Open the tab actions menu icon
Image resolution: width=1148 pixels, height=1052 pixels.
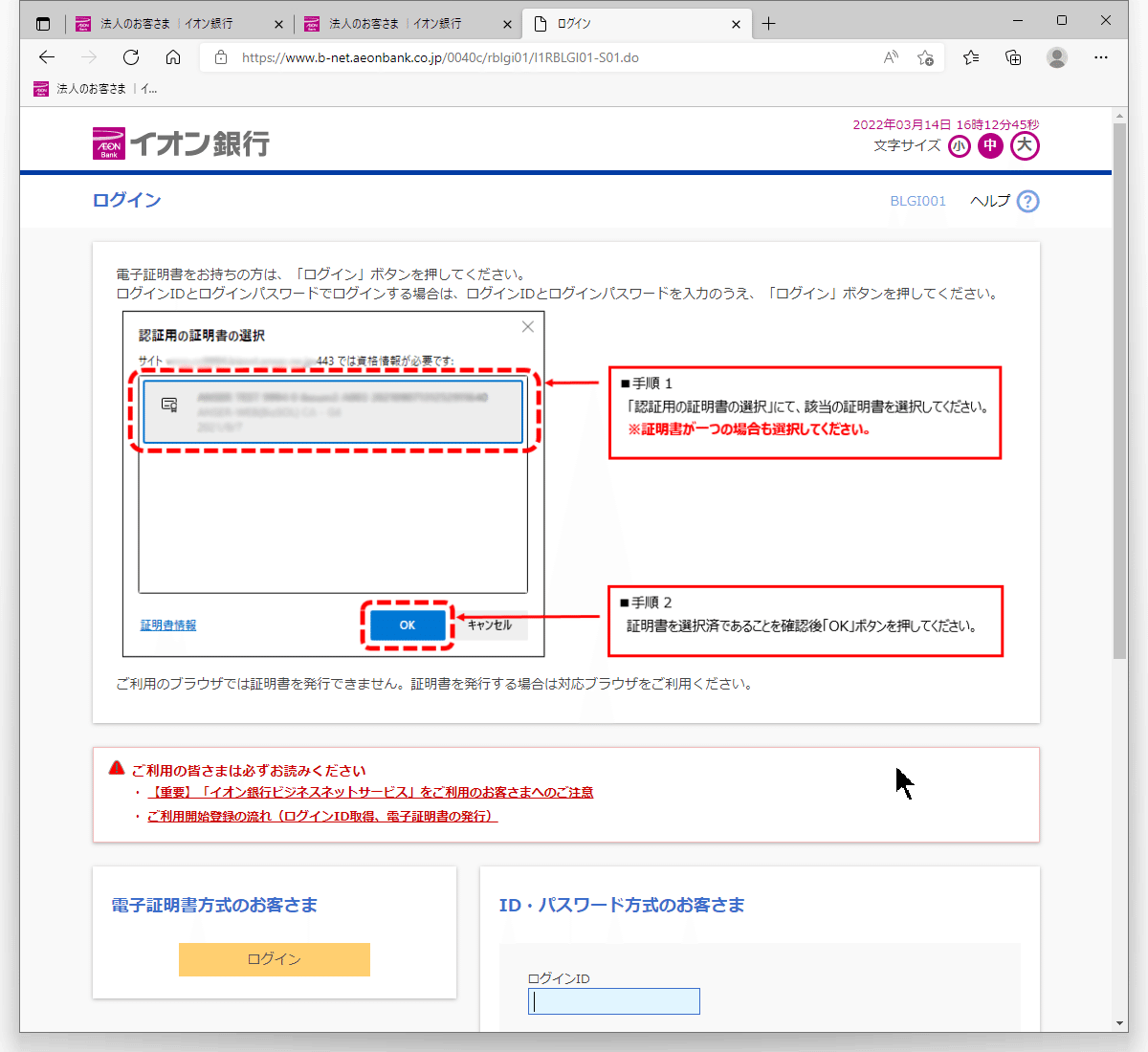coord(43,24)
